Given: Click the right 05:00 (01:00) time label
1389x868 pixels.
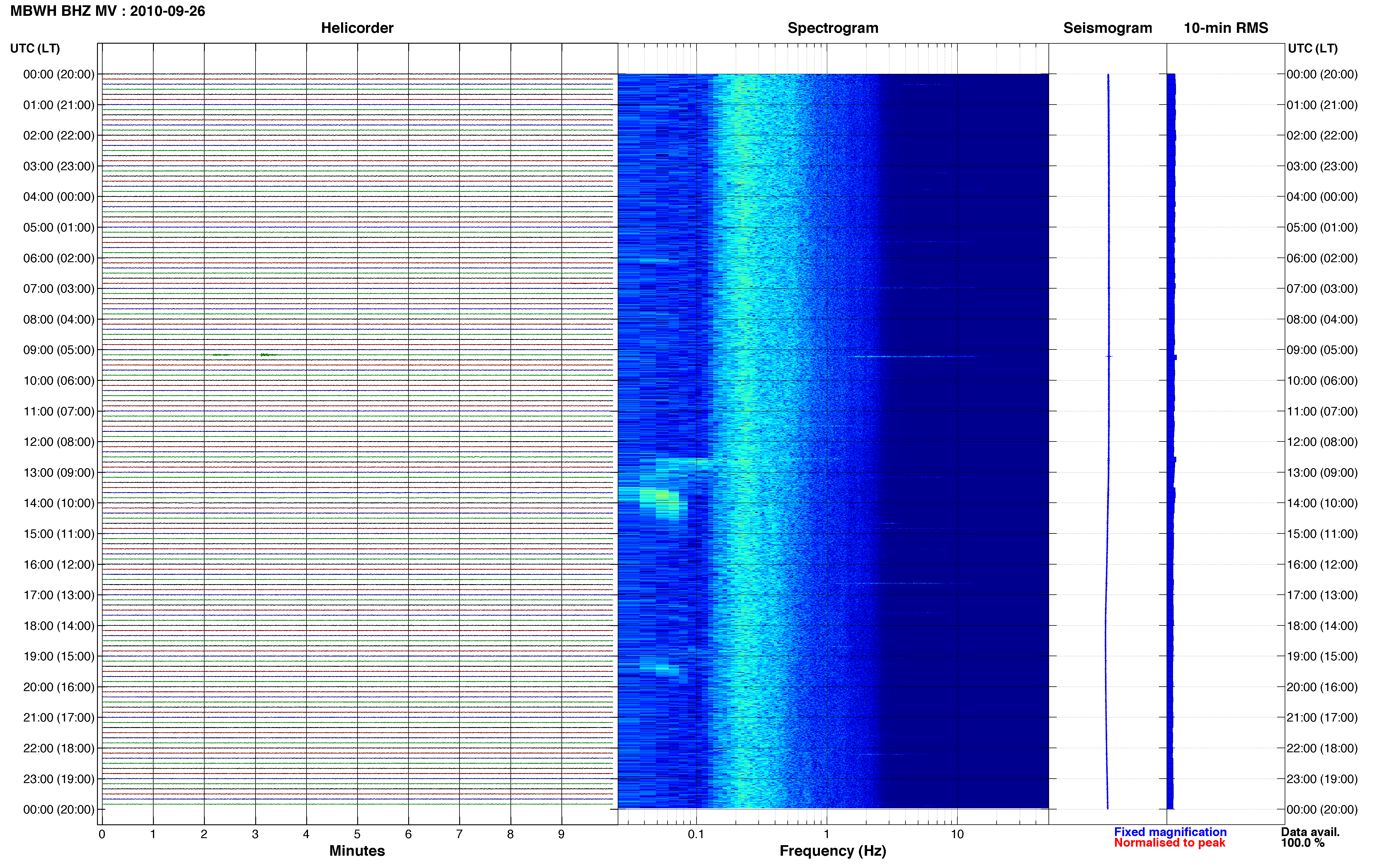Looking at the screenshot, I should (1322, 227).
